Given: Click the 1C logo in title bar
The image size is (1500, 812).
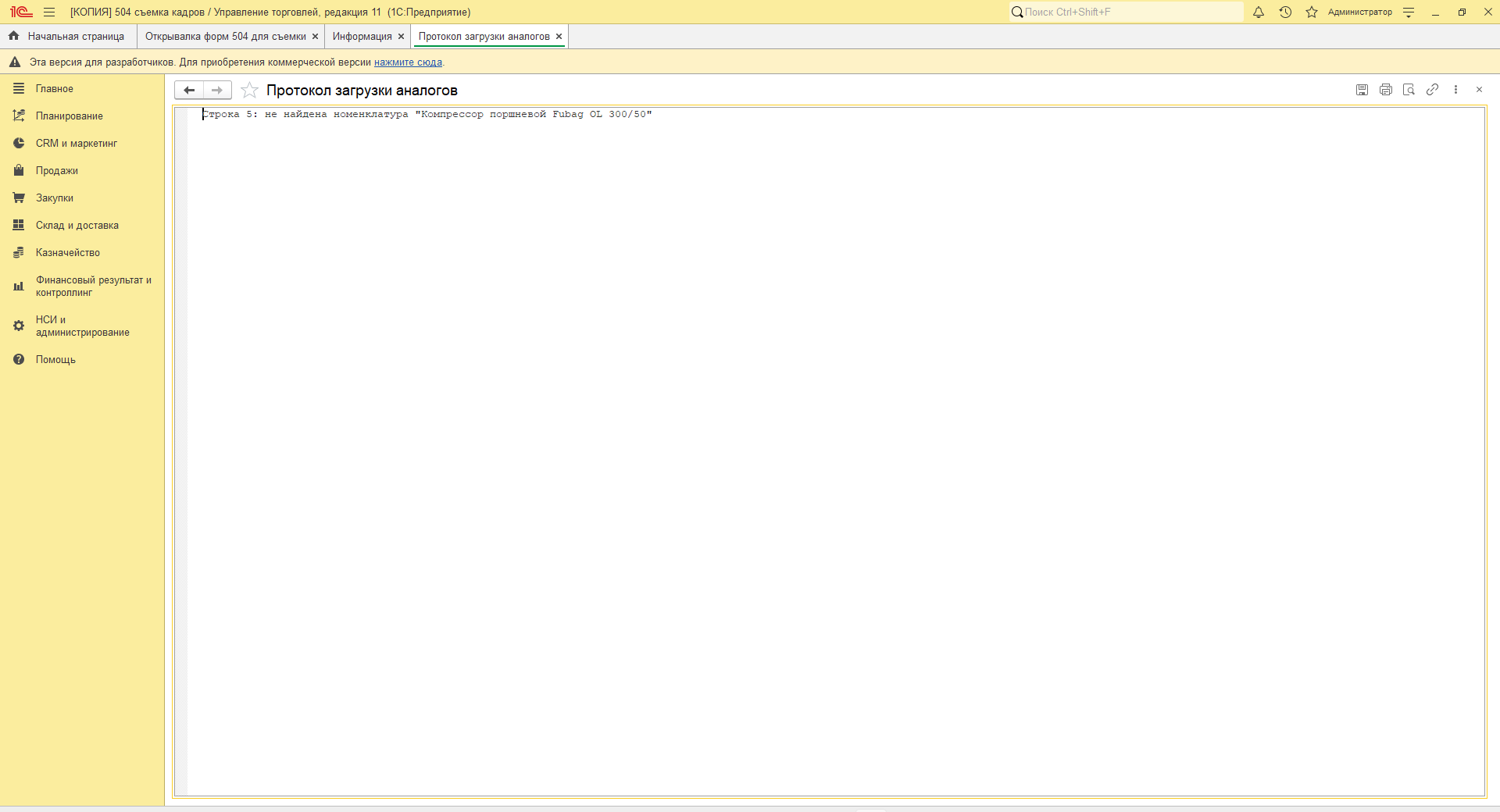Looking at the screenshot, I should [x=20, y=12].
